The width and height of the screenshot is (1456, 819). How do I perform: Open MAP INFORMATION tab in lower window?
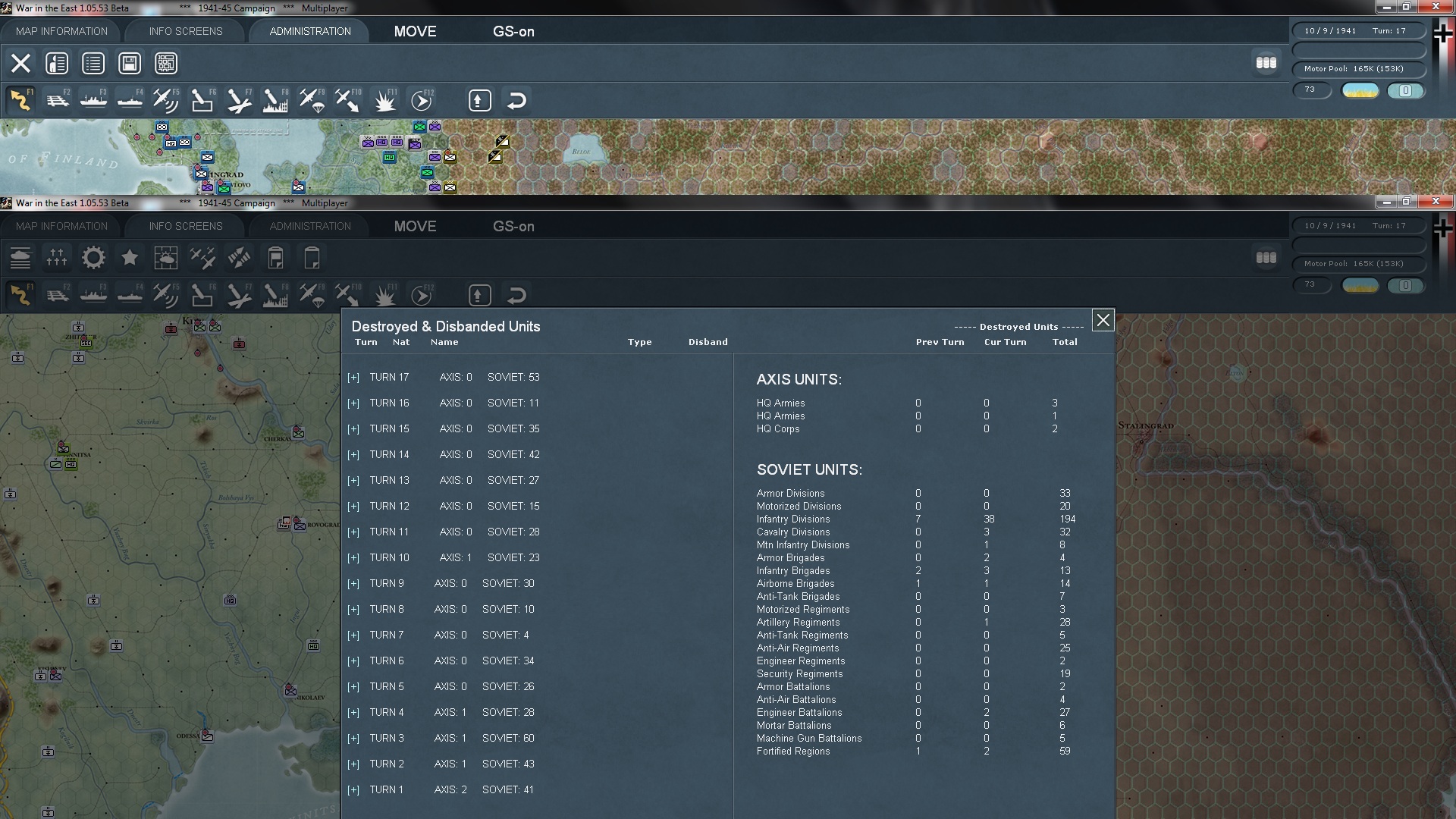click(61, 226)
